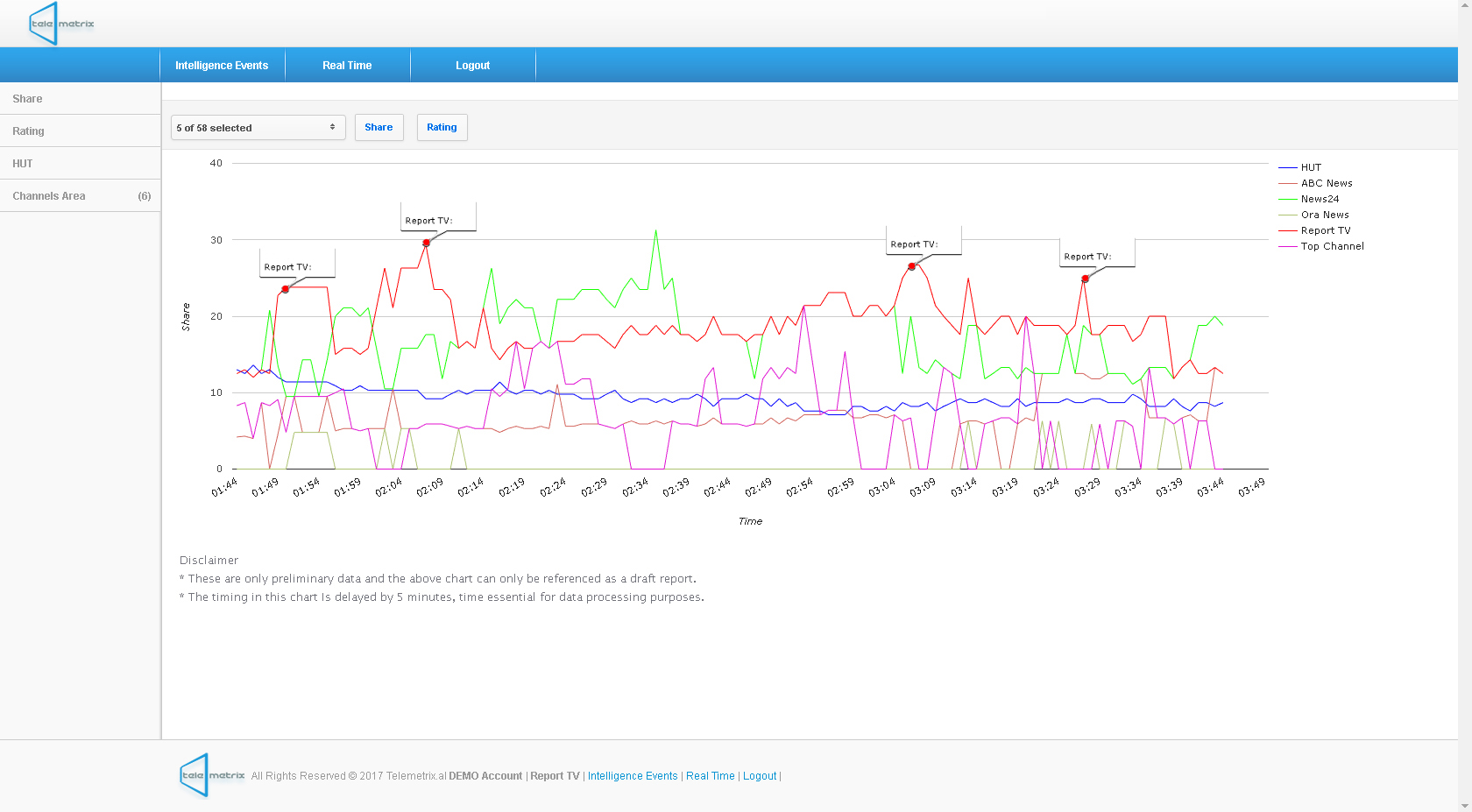
Task: Click the Report TV marker at peak near 02:09
Action: coord(427,244)
